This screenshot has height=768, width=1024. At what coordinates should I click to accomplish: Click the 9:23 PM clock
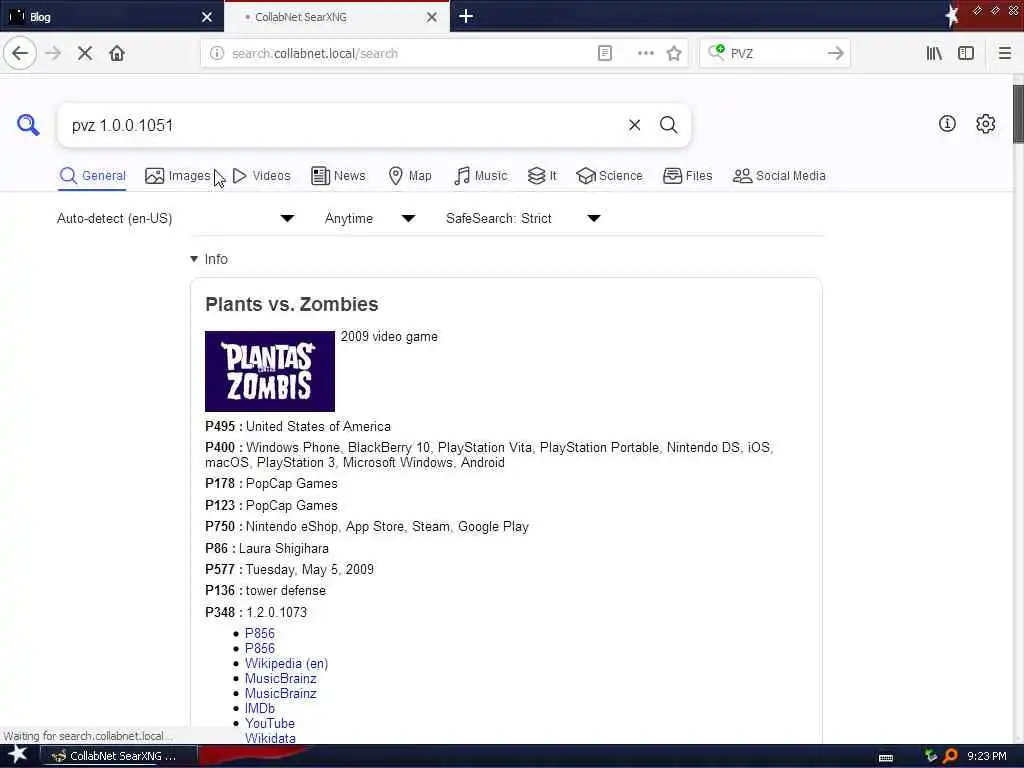click(x=987, y=756)
